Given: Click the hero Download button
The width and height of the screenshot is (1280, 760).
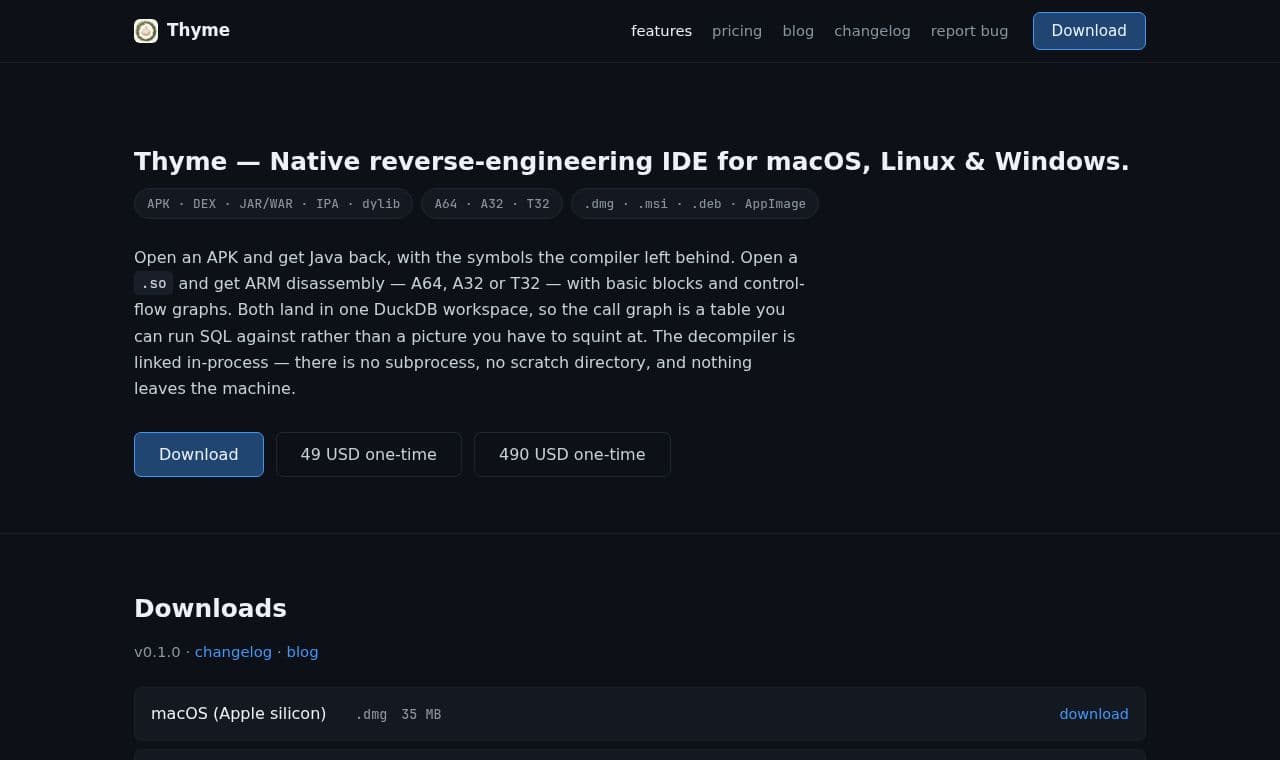Looking at the screenshot, I should tap(199, 454).
